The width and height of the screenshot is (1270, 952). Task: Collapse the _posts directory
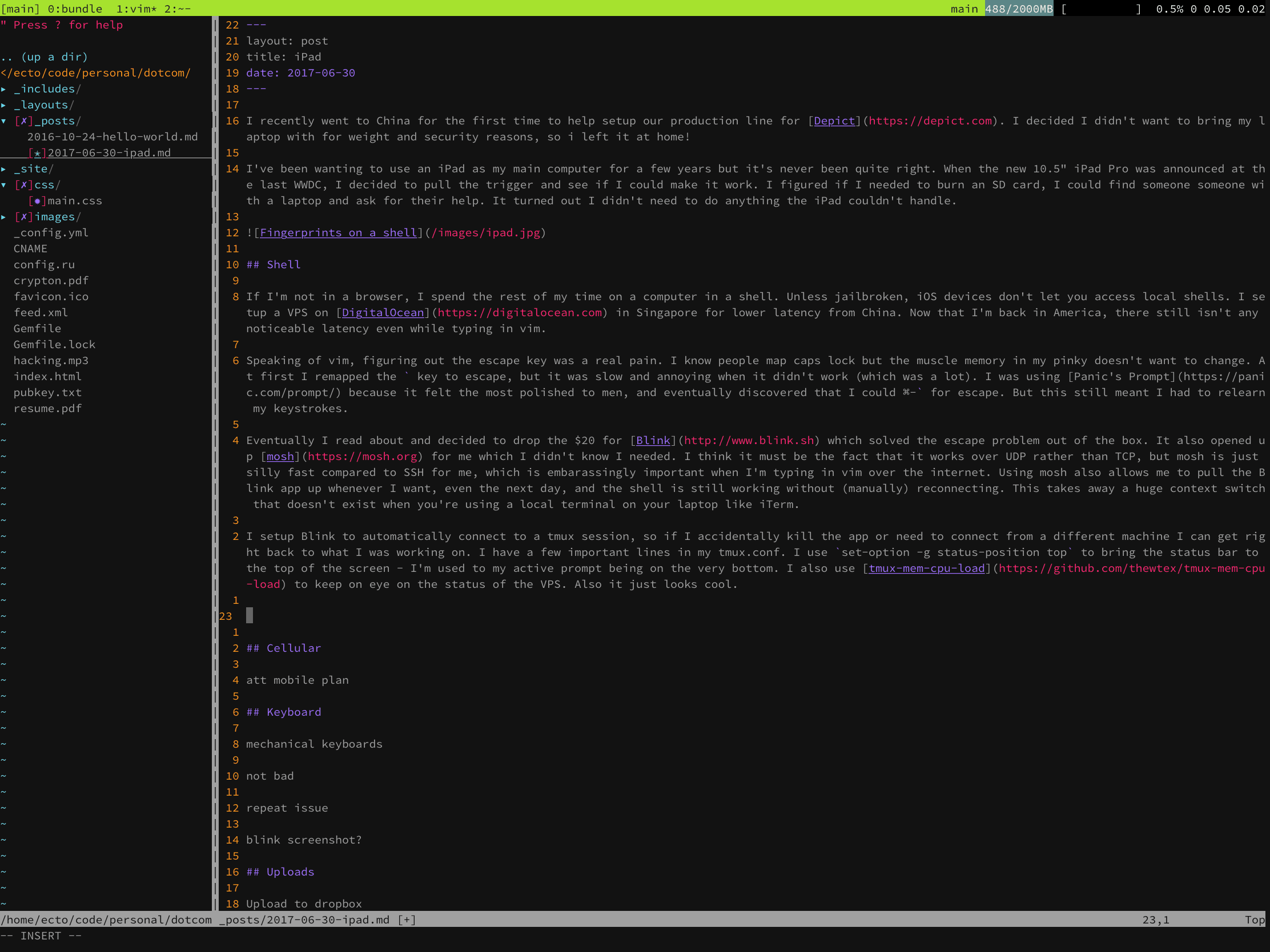coord(4,120)
